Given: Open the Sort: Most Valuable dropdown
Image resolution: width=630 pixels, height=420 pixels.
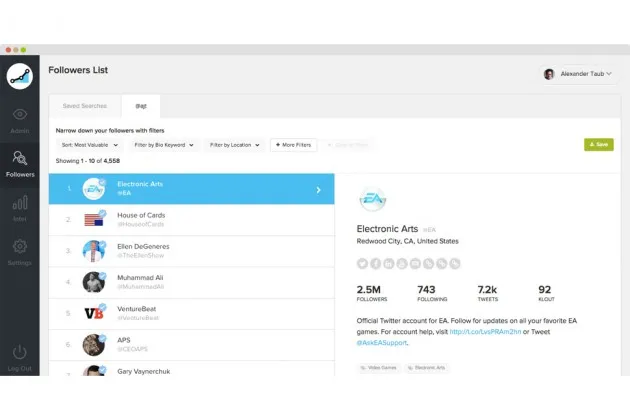Looking at the screenshot, I should click(90, 145).
